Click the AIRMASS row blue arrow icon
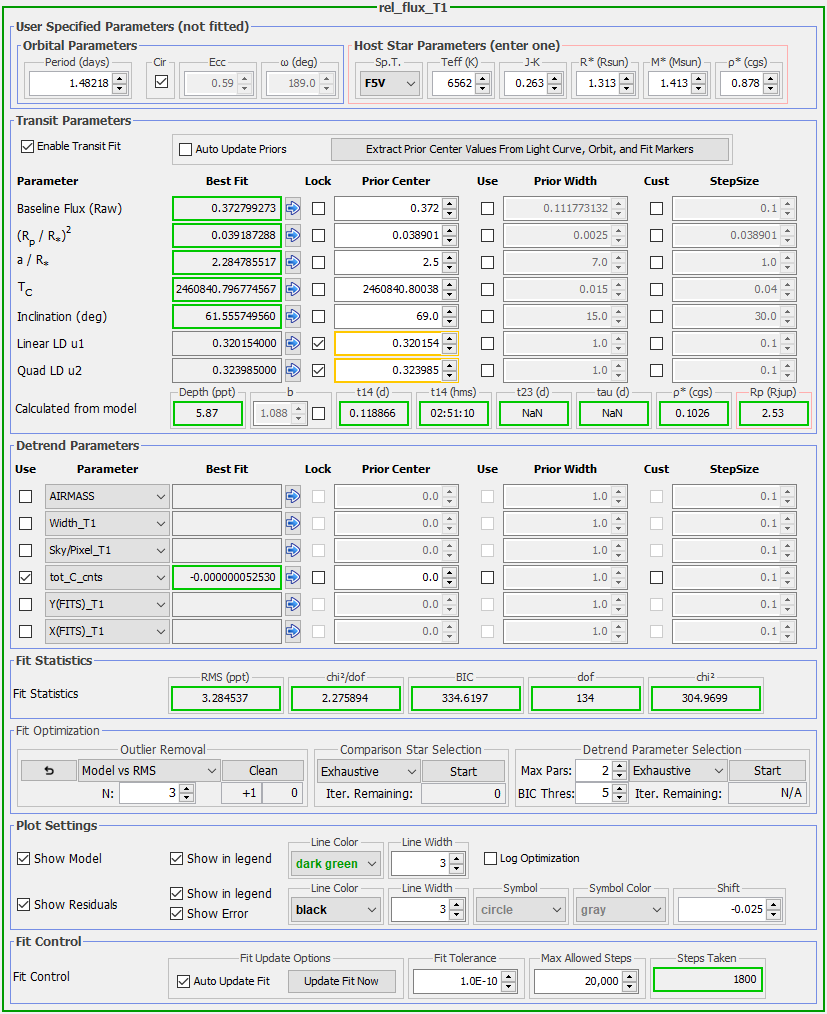Image resolution: width=827 pixels, height=1014 pixels. 293,496
